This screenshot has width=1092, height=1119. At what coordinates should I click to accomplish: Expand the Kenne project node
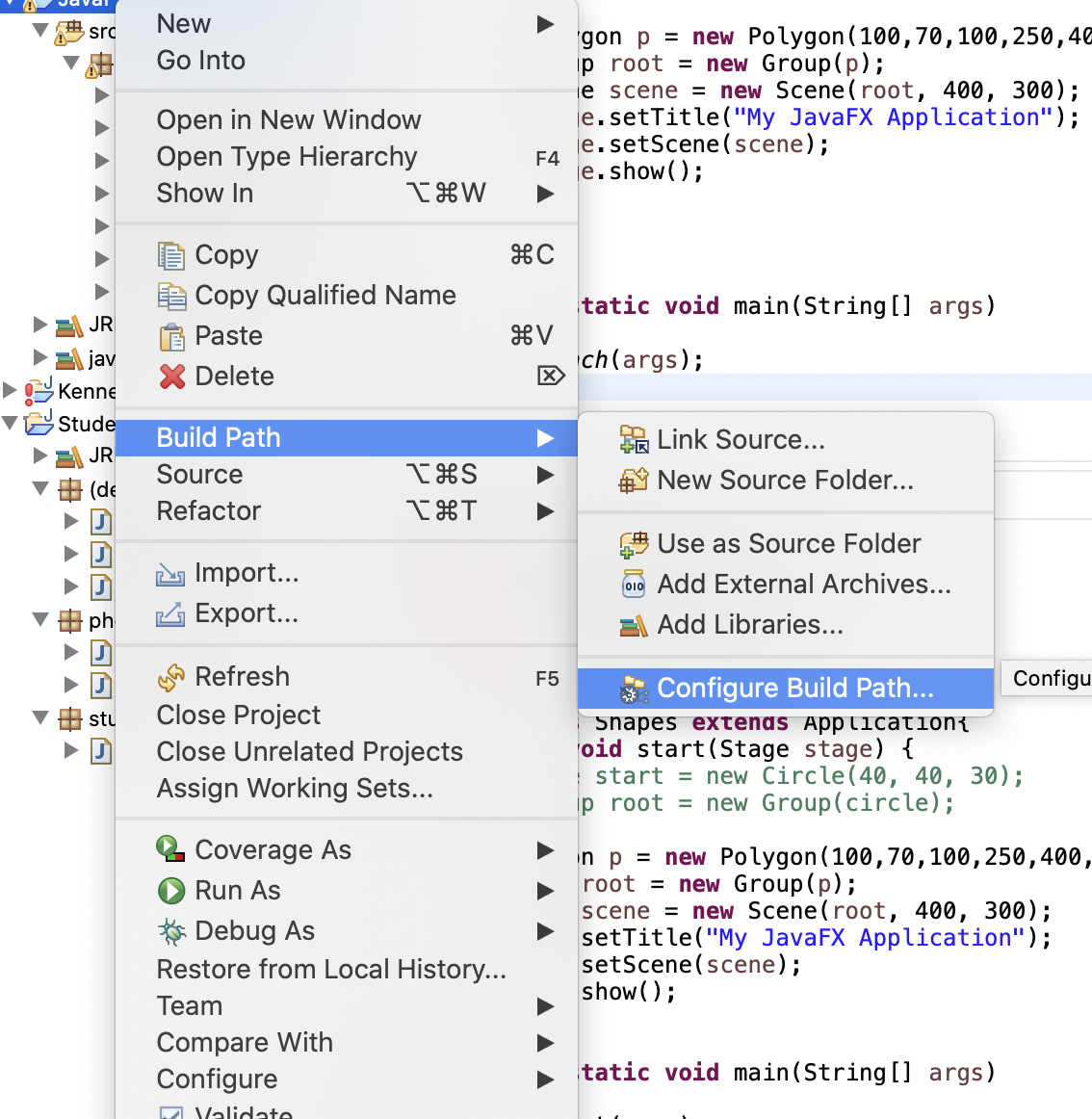pos(10,390)
